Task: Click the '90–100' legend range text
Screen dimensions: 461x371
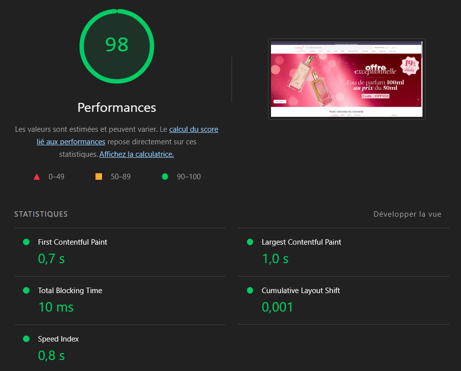Action: click(x=189, y=177)
